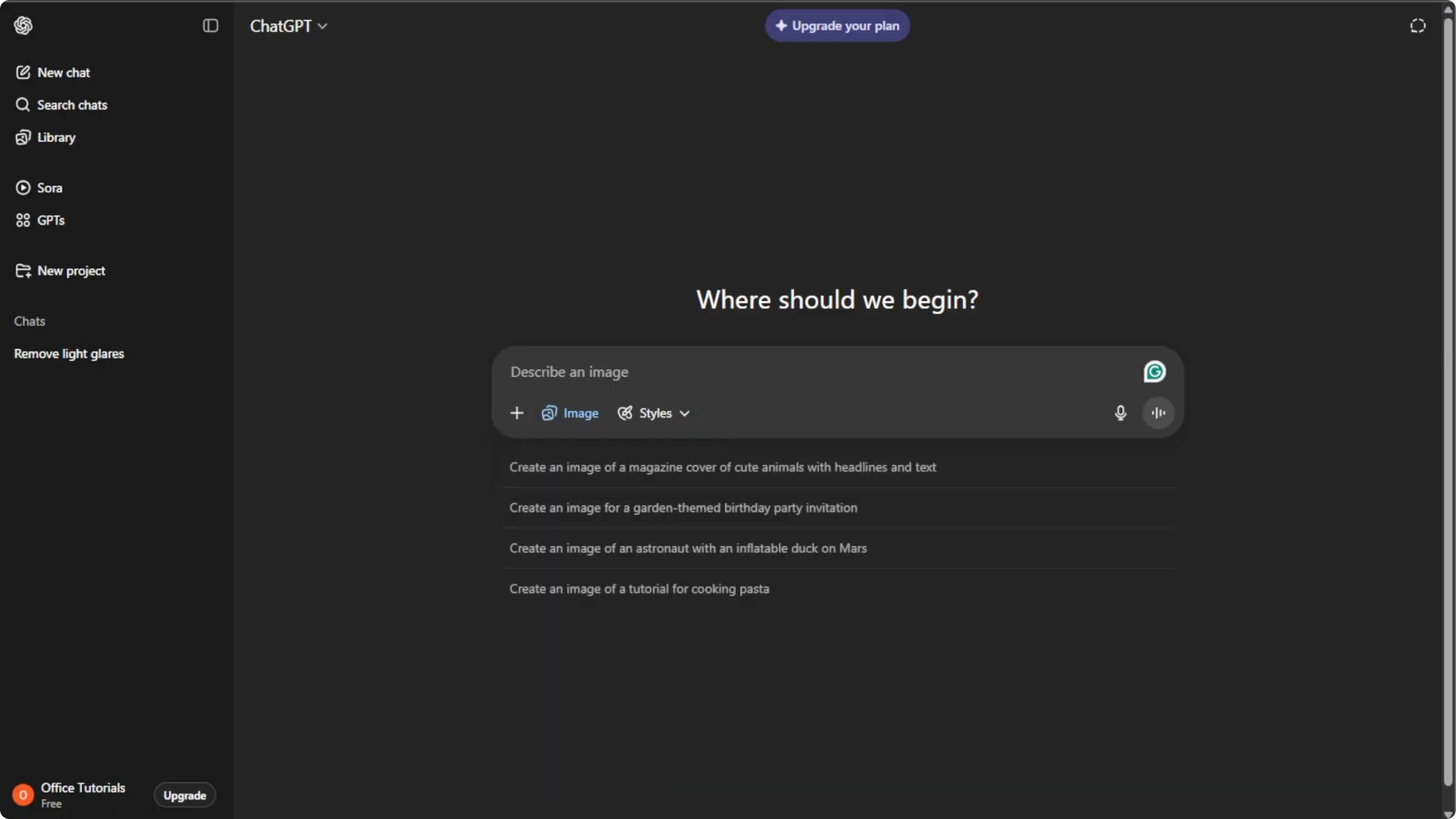Viewport: 1456px width, 819px height.
Task: Click the Styles palette icon
Action: point(625,413)
